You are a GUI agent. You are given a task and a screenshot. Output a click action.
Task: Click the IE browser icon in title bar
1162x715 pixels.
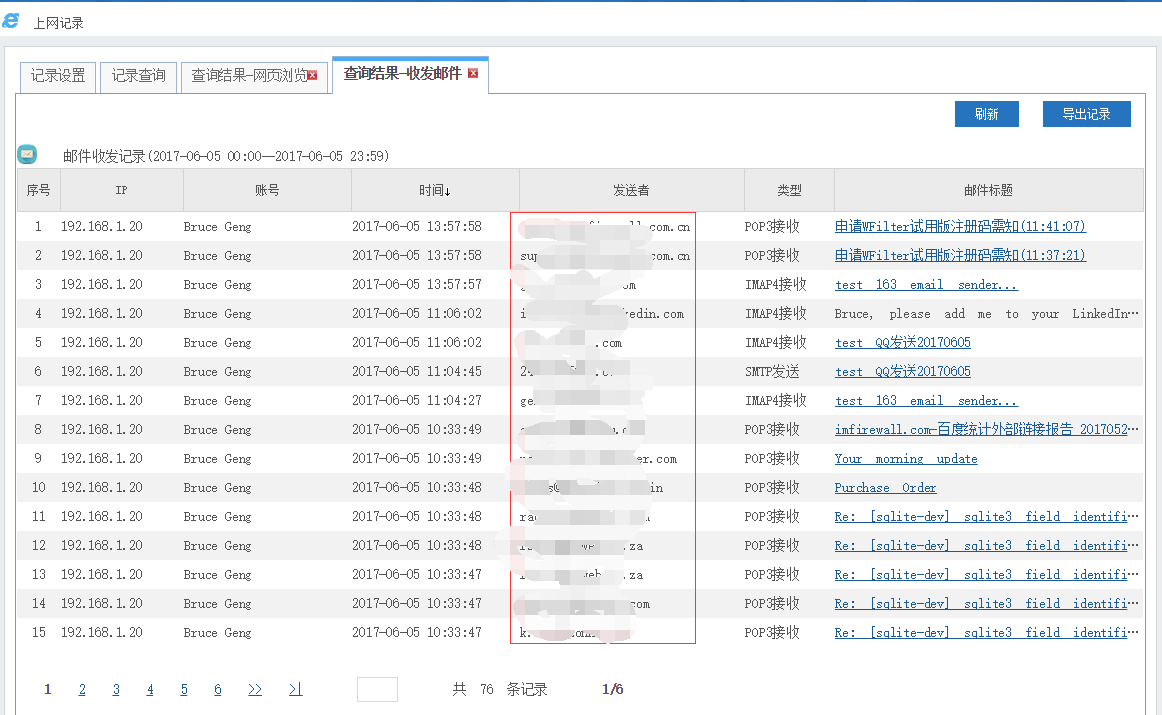pos(11,21)
